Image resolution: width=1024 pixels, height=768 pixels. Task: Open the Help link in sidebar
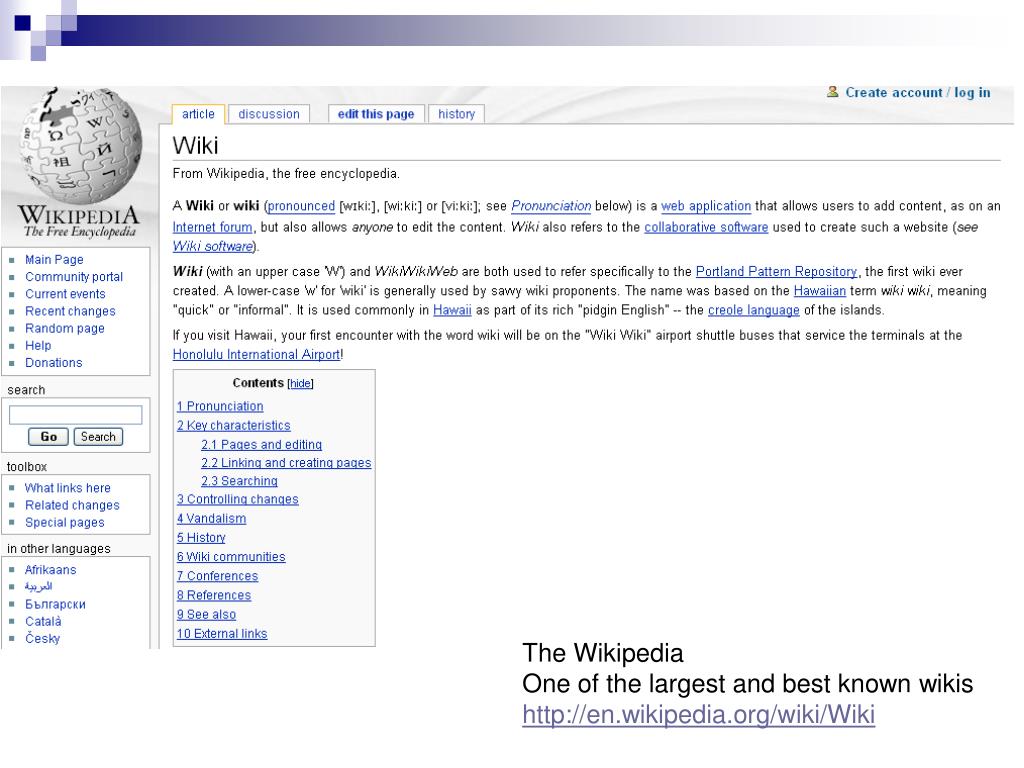(x=38, y=345)
